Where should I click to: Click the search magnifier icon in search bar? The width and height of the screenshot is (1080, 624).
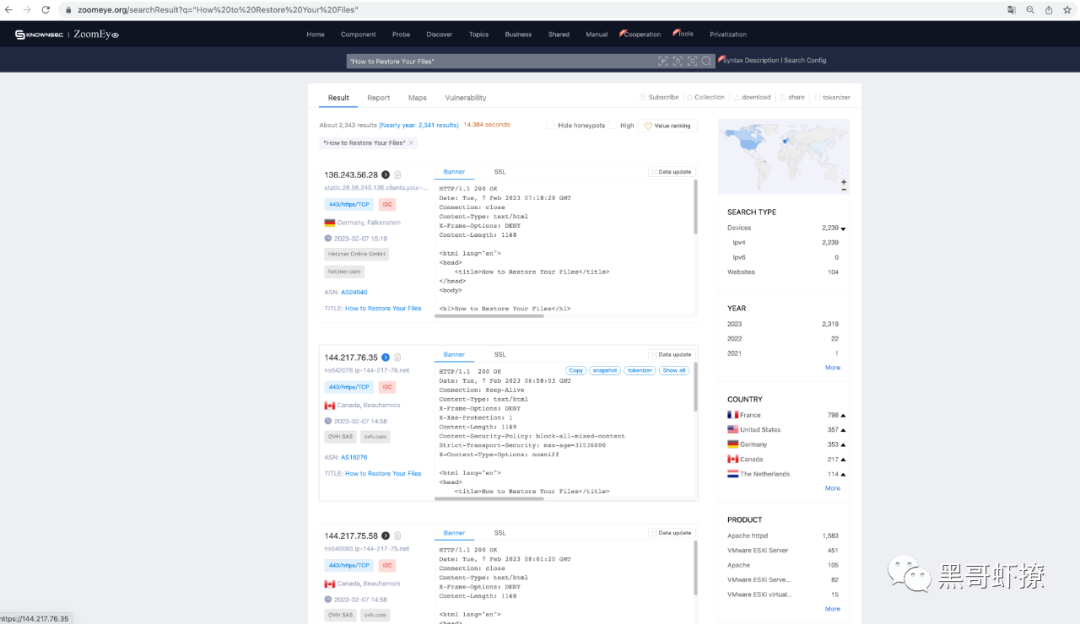tap(707, 61)
